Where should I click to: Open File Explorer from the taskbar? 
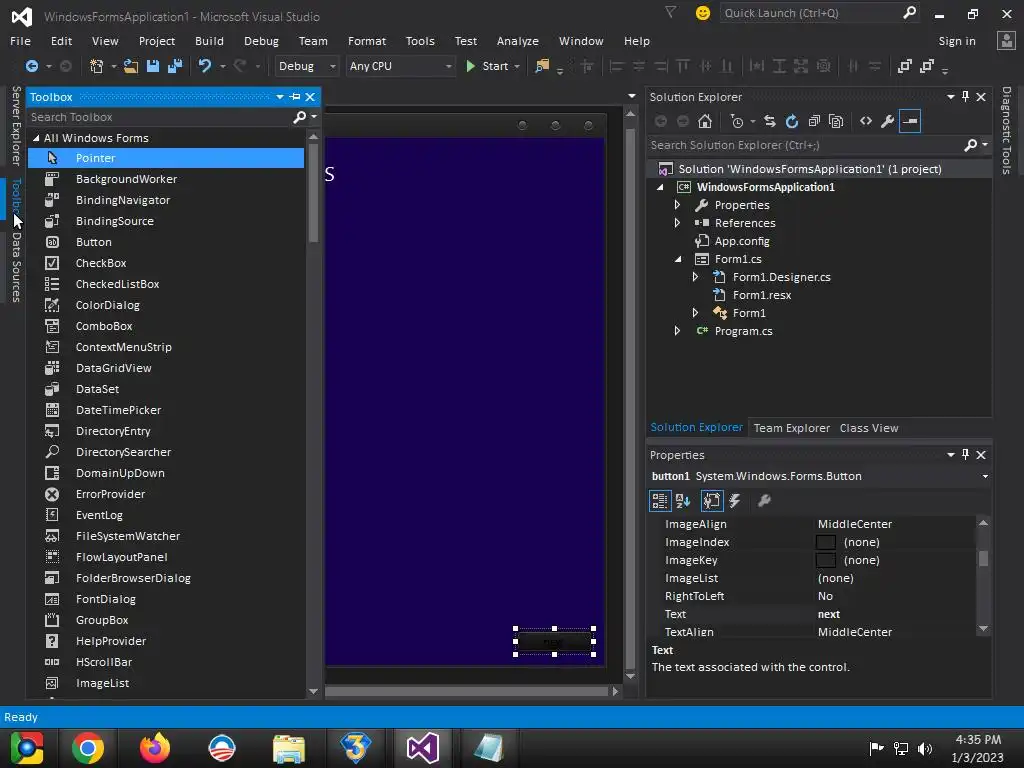point(289,748)
